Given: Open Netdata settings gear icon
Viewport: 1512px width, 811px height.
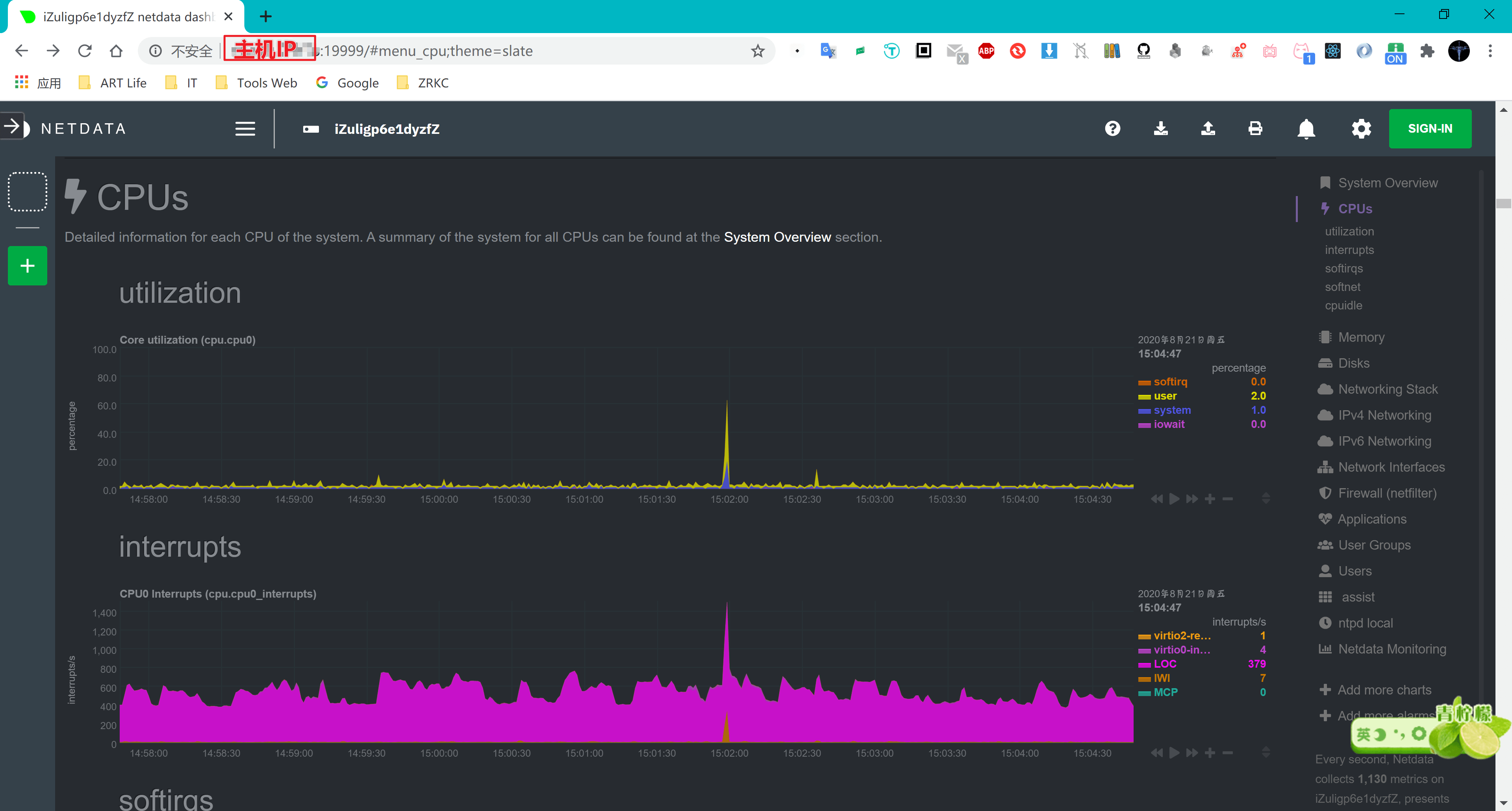Looking at the screenshot, I should pos(1361,128).
